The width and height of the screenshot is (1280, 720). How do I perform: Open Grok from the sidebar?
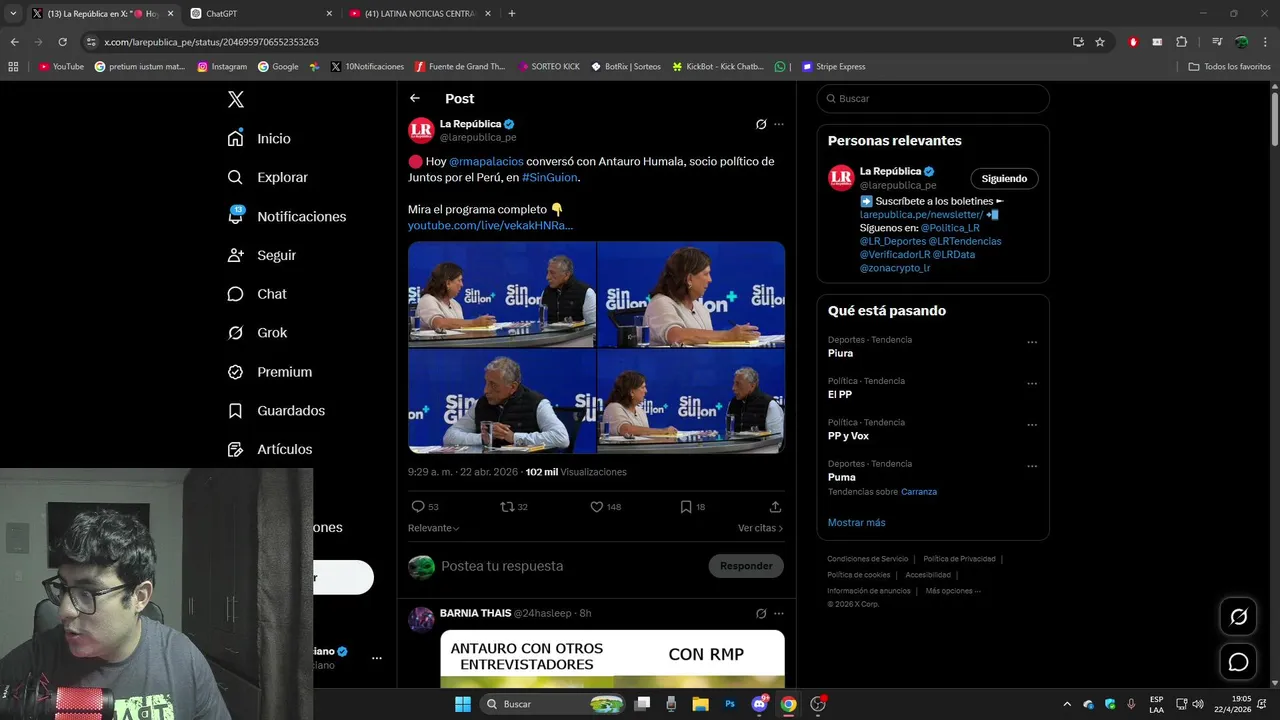[x=257, y=333]
